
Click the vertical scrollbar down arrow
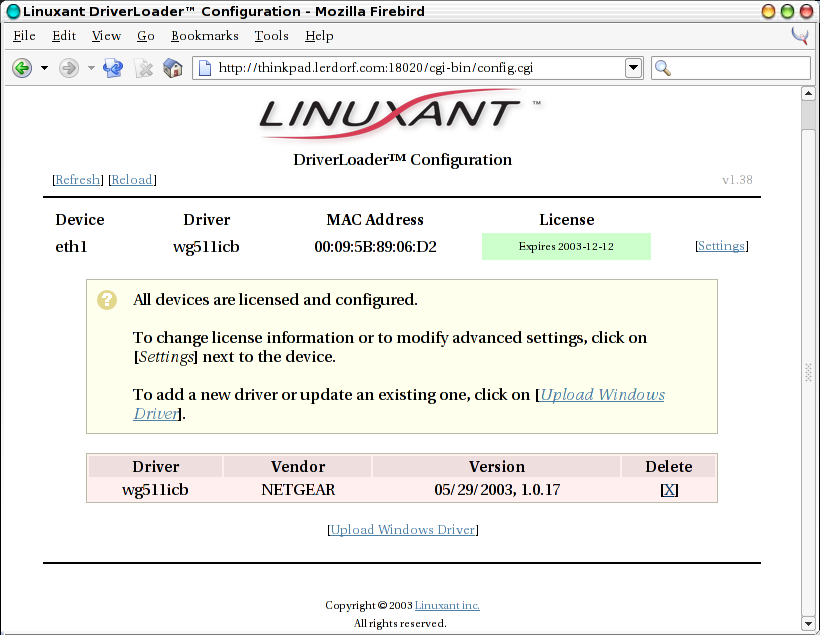tap(809, 624)
